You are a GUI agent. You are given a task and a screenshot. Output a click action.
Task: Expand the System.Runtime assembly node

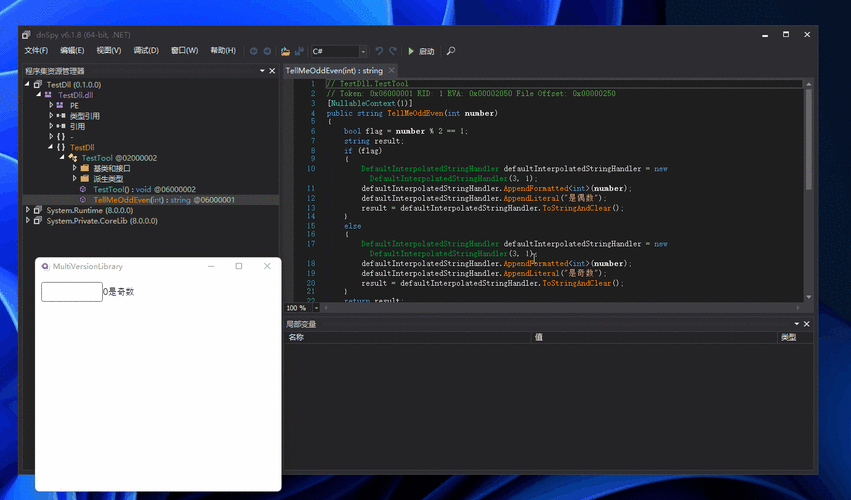point(28,210)
